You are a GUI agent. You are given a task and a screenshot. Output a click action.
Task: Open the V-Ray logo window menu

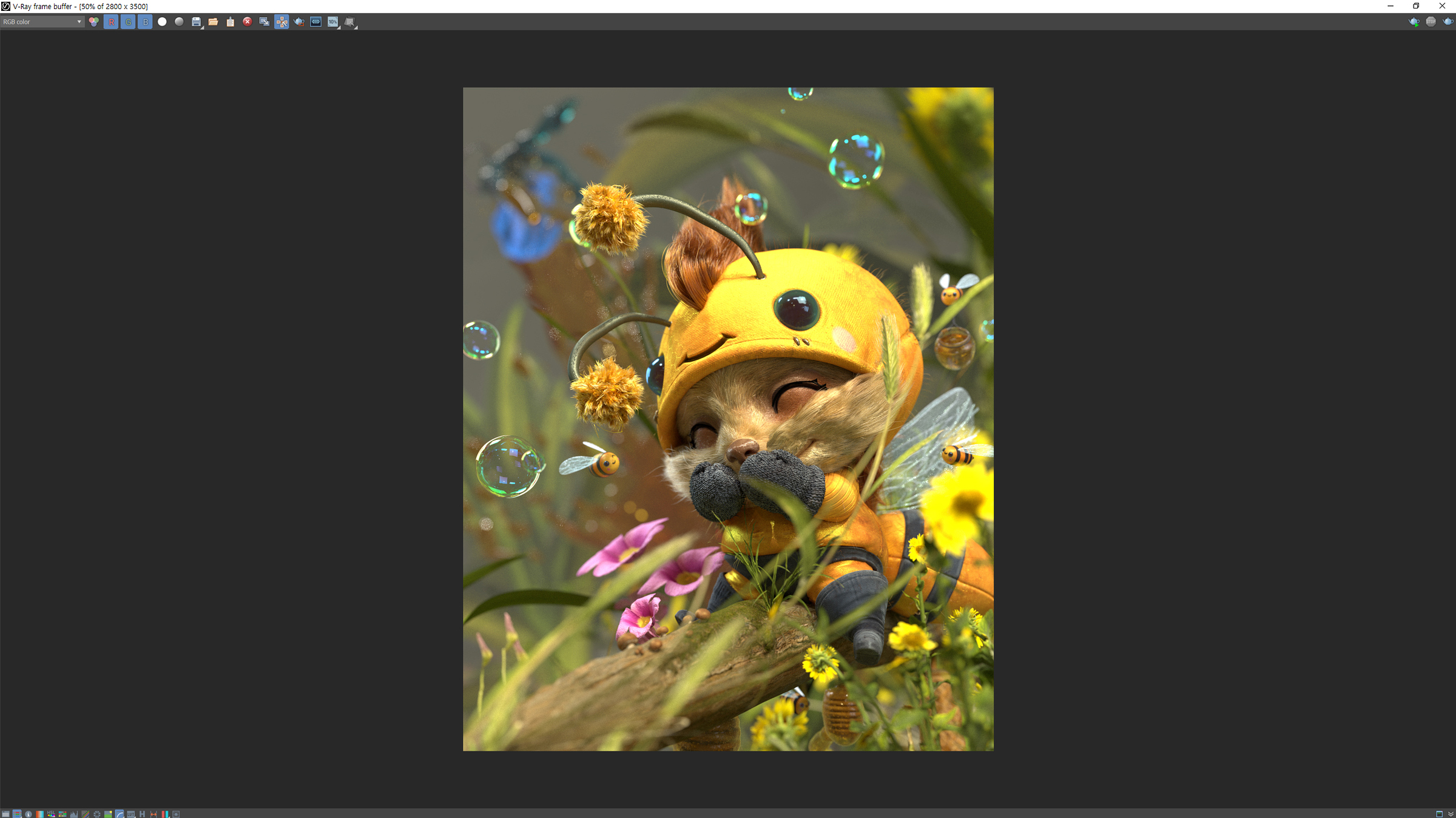(5, 6)
